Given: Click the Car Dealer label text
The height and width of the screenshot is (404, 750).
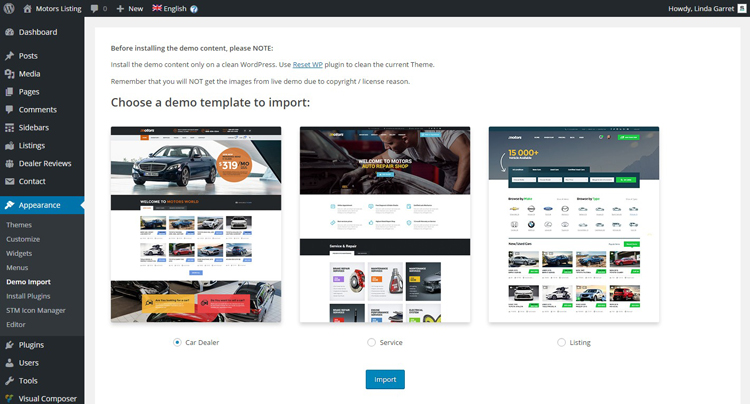Looking at the screenshot, I should pos(202,342).
